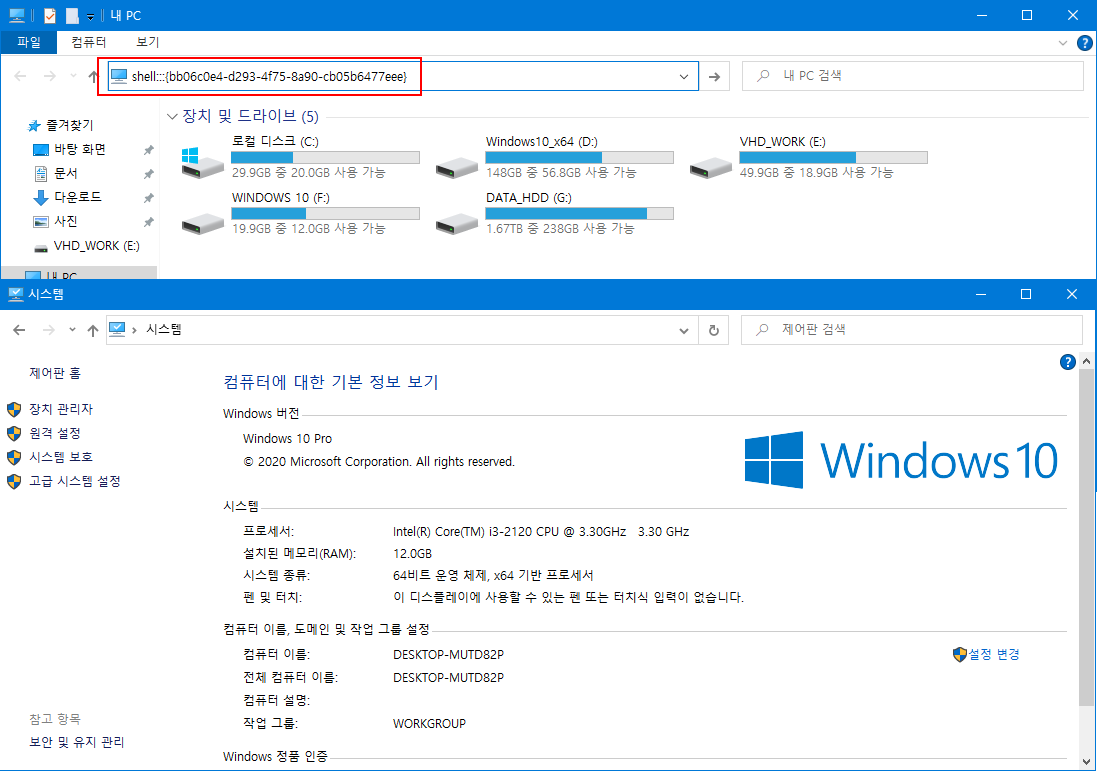Screen dimensions: 1097x773
Task: Click forward arrow in 시스템 window
Action: [x=48, y=330]
